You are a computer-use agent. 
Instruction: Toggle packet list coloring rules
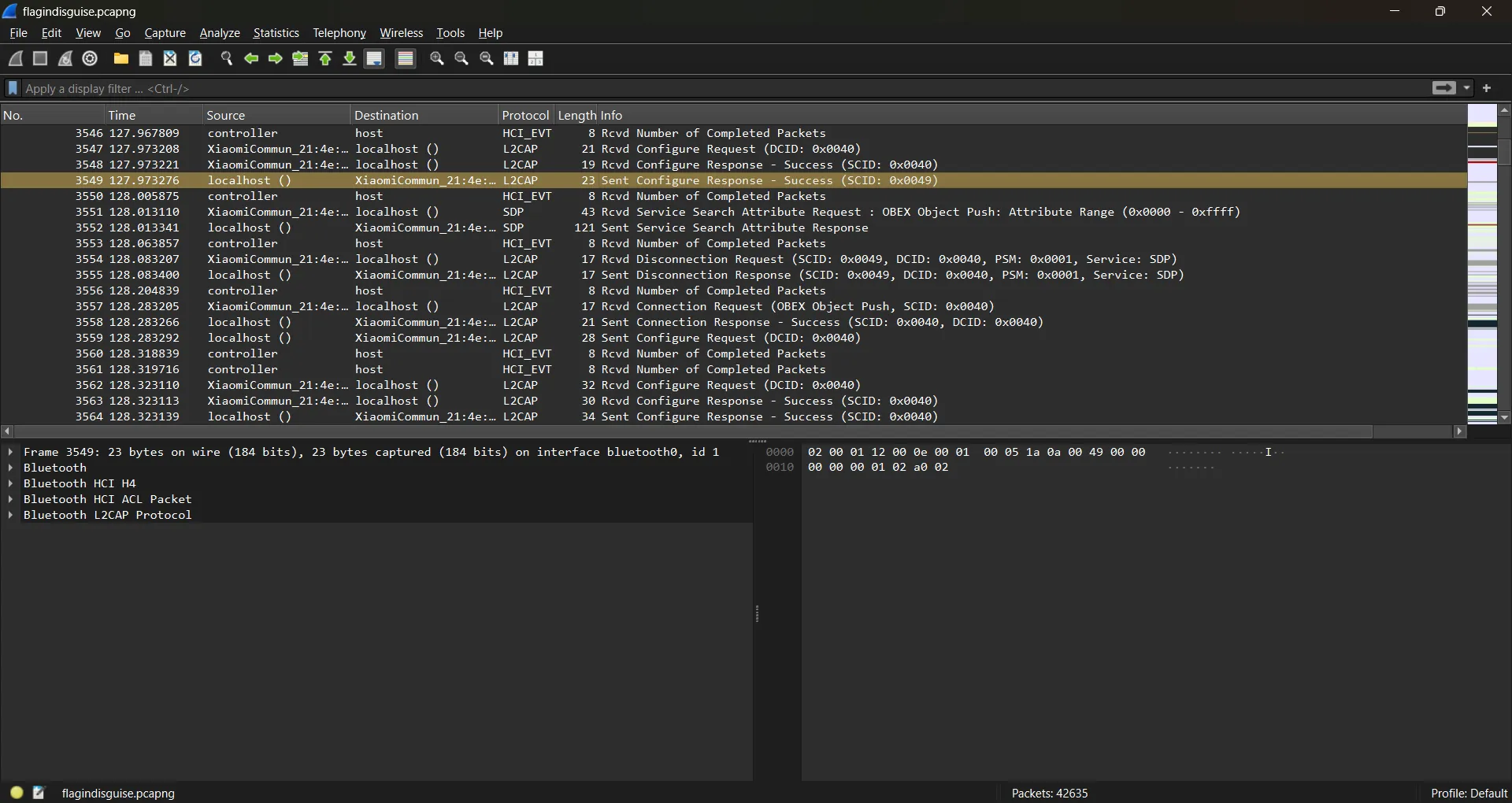pos(406,58)
